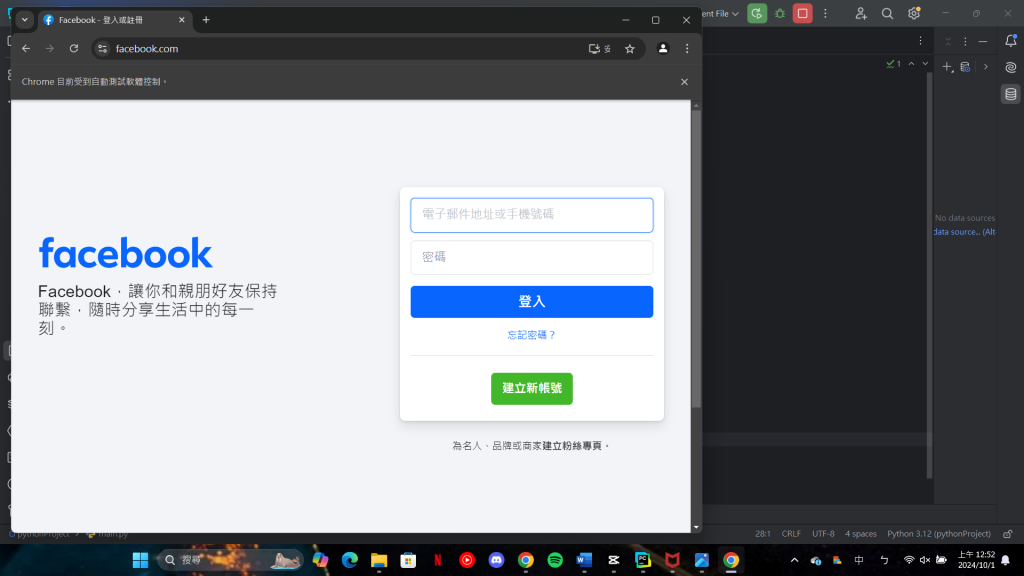This screenshot has width=1024, height=576.
Task: Click the data source… link in Database panel
Action: (965, 232)
